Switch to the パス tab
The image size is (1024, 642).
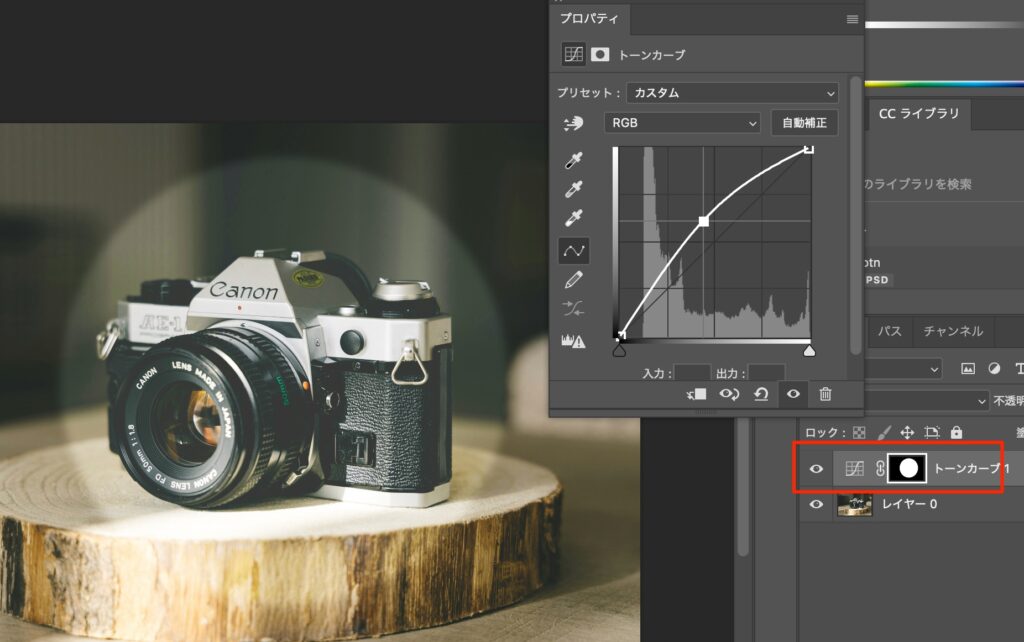click(x=888, y=331)
